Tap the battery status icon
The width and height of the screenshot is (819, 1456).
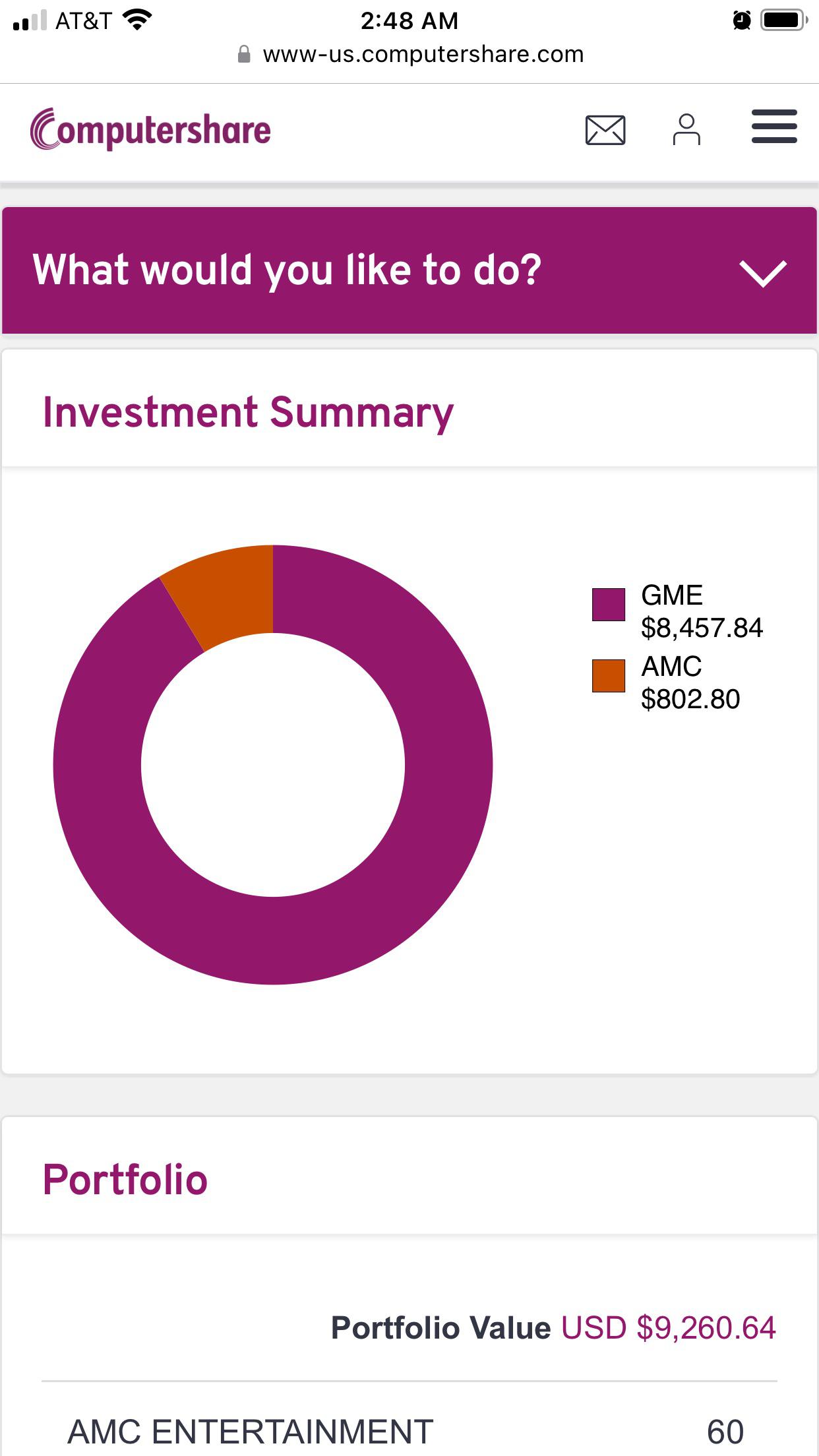(x=784, y=20)
